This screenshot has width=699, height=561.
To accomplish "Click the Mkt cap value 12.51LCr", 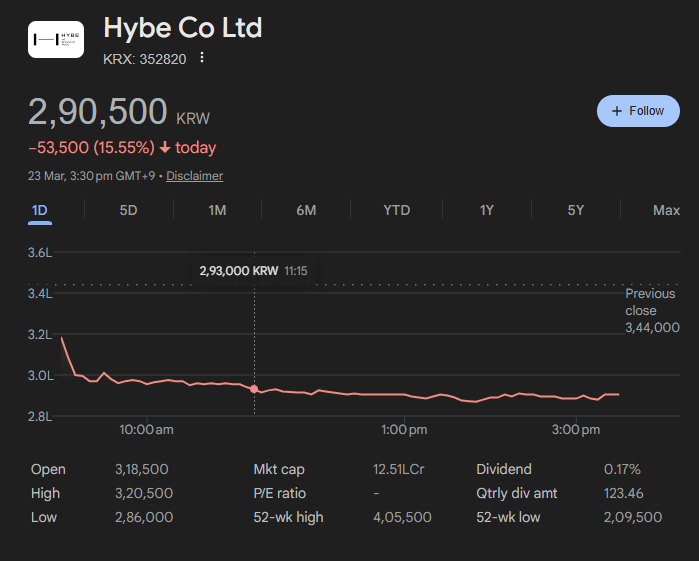I will tap(399, 469).
